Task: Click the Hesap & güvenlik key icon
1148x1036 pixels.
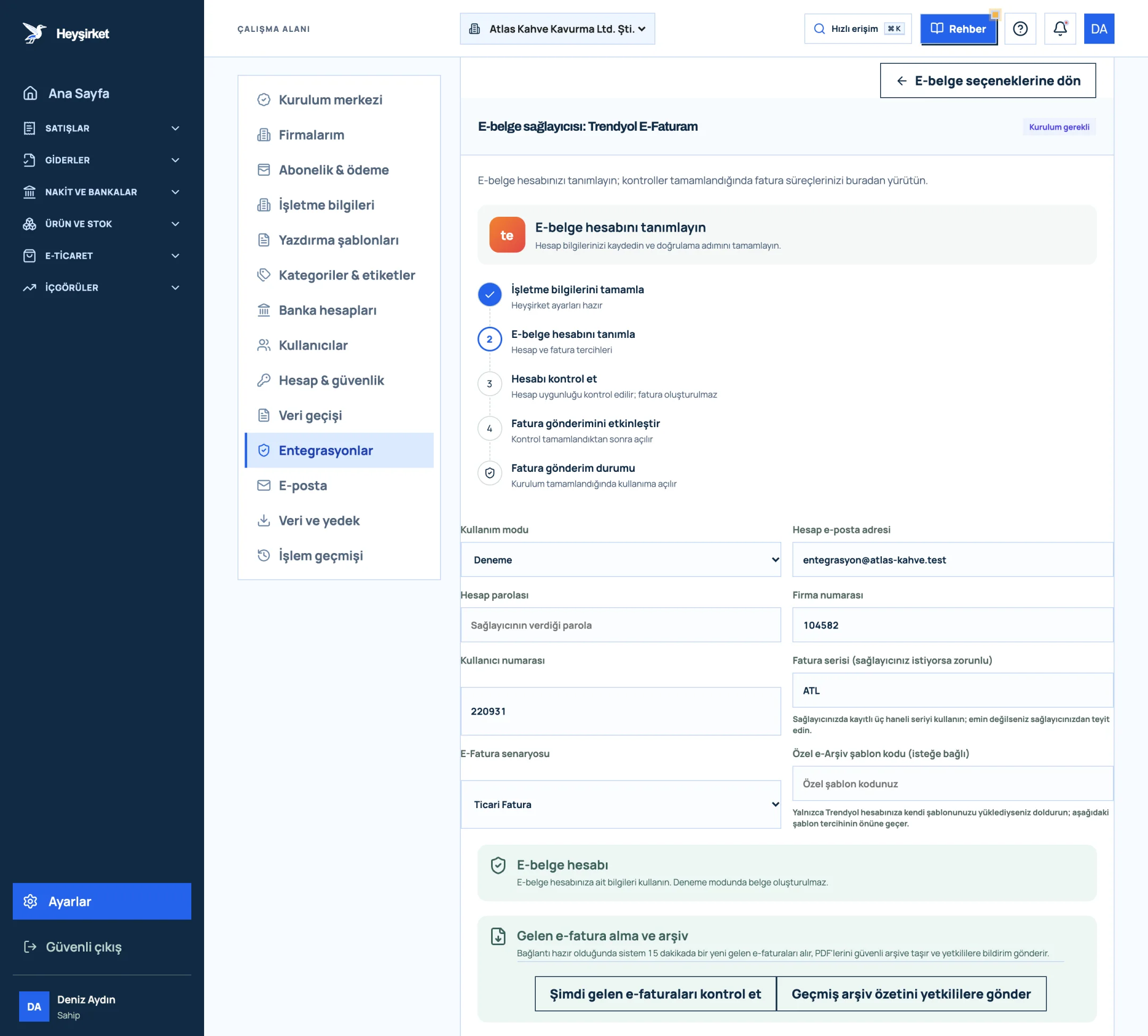Action: click(x=264, y=380)
